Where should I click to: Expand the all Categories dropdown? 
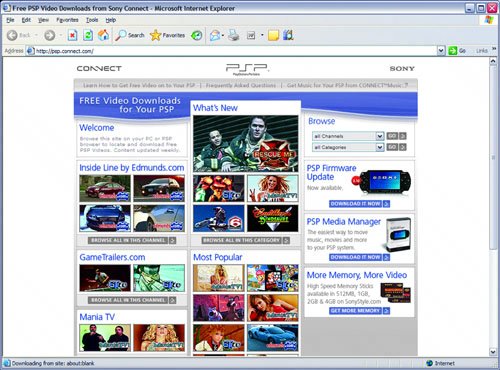[x=379, y=147]
